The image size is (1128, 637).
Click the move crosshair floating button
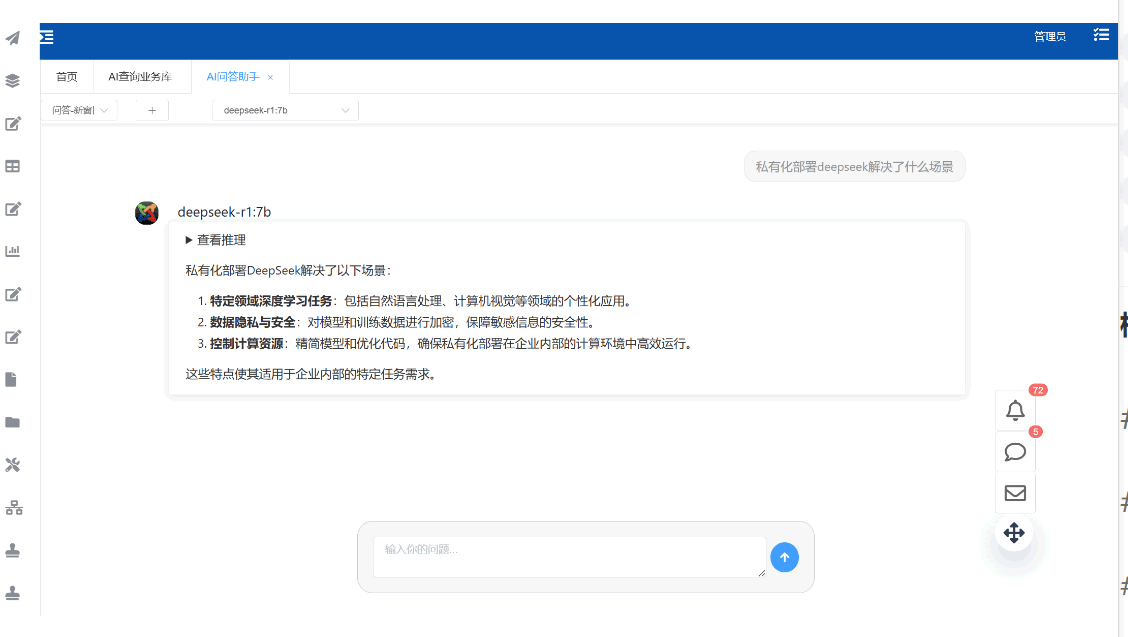(1014, 533)
